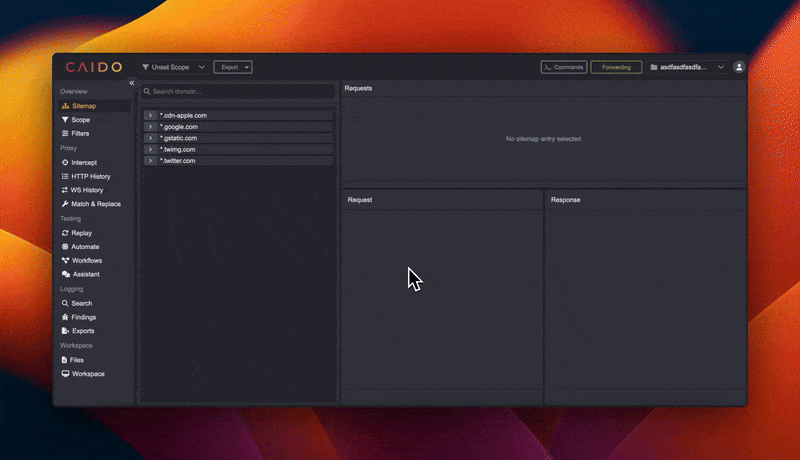800x460 pixels.
Task: Click the Assistant chat icon
Action: pos(66,274)
